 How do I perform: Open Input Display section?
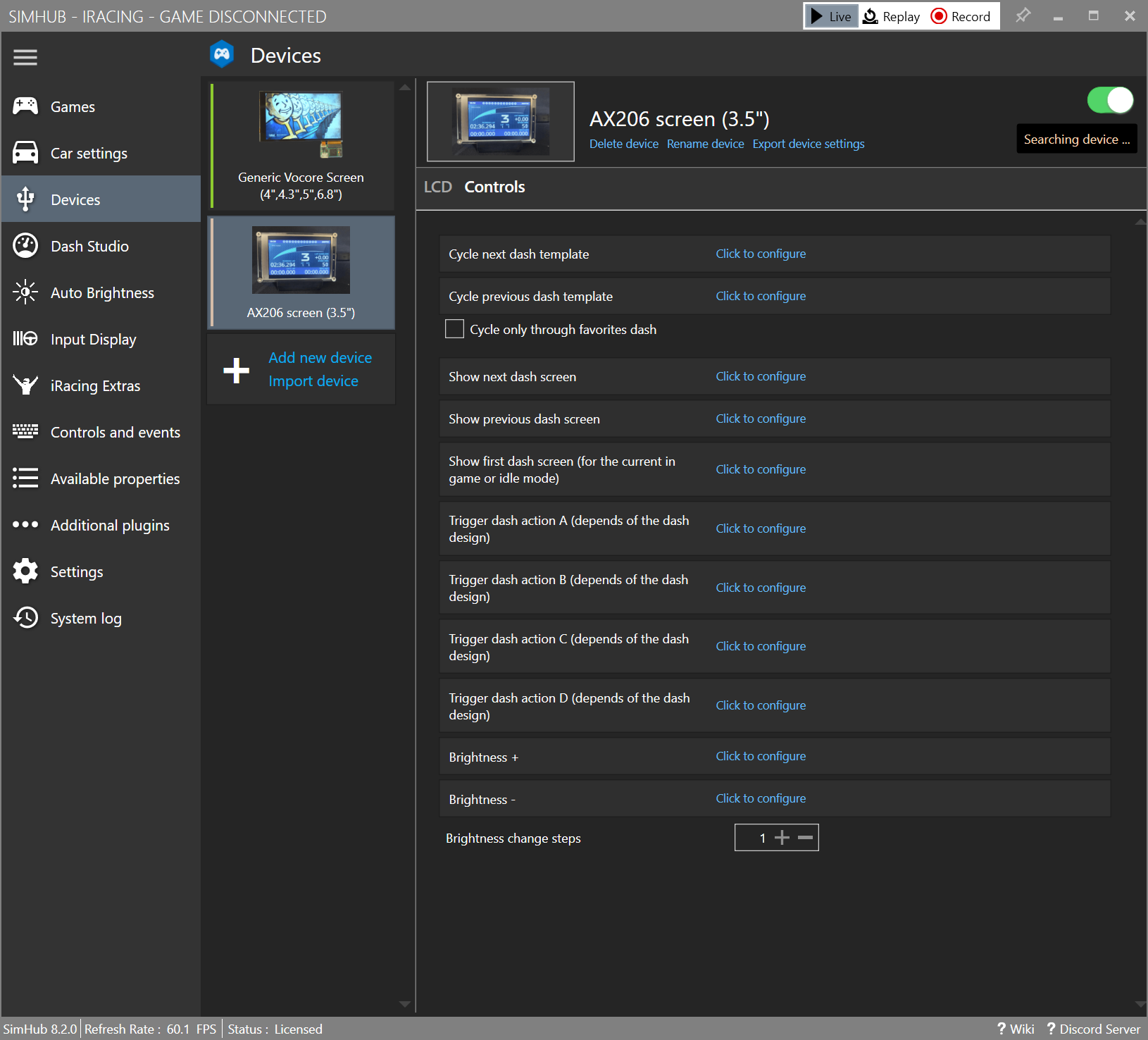[101, 339]
